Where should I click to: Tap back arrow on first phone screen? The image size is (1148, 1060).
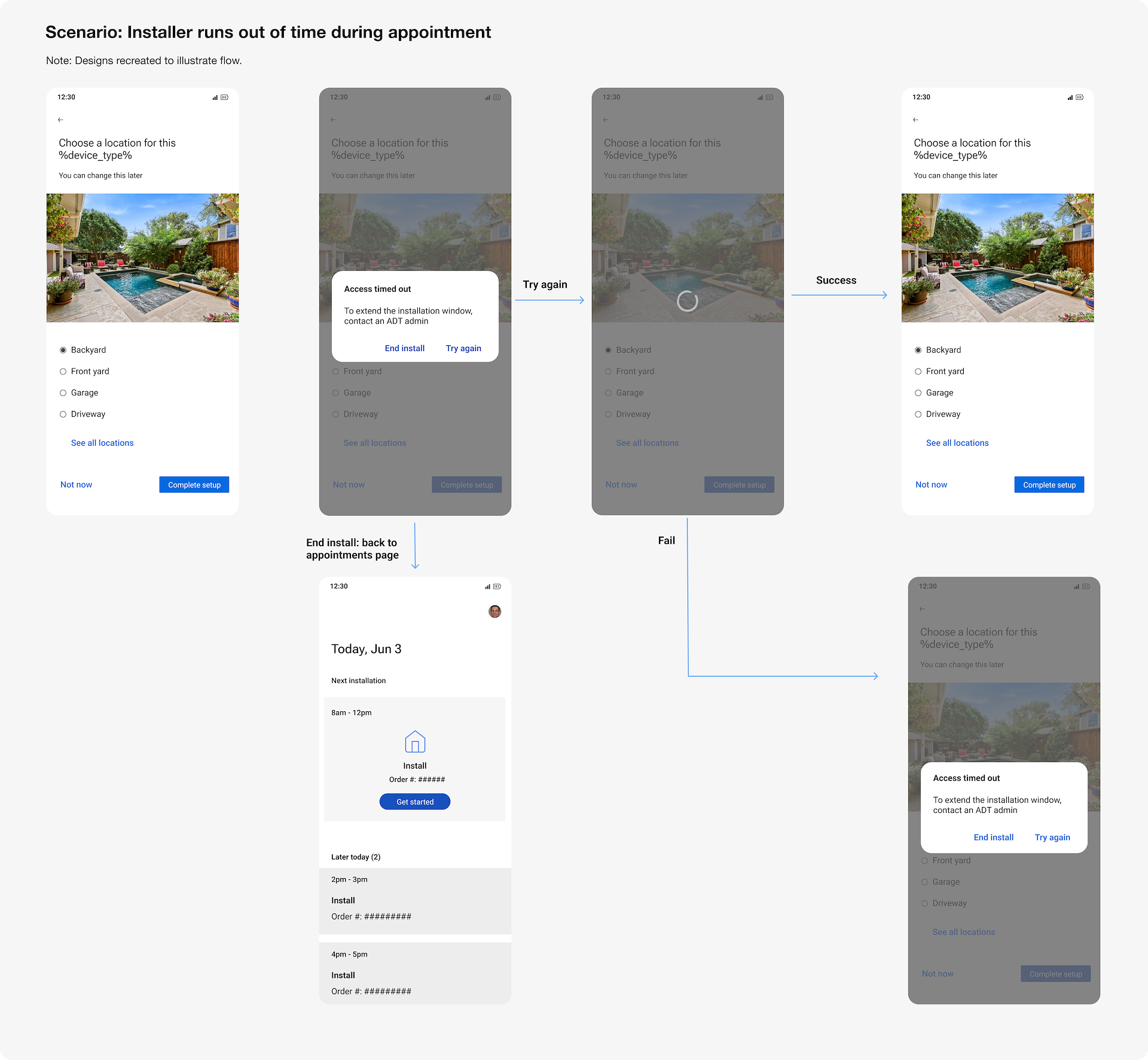60,120
